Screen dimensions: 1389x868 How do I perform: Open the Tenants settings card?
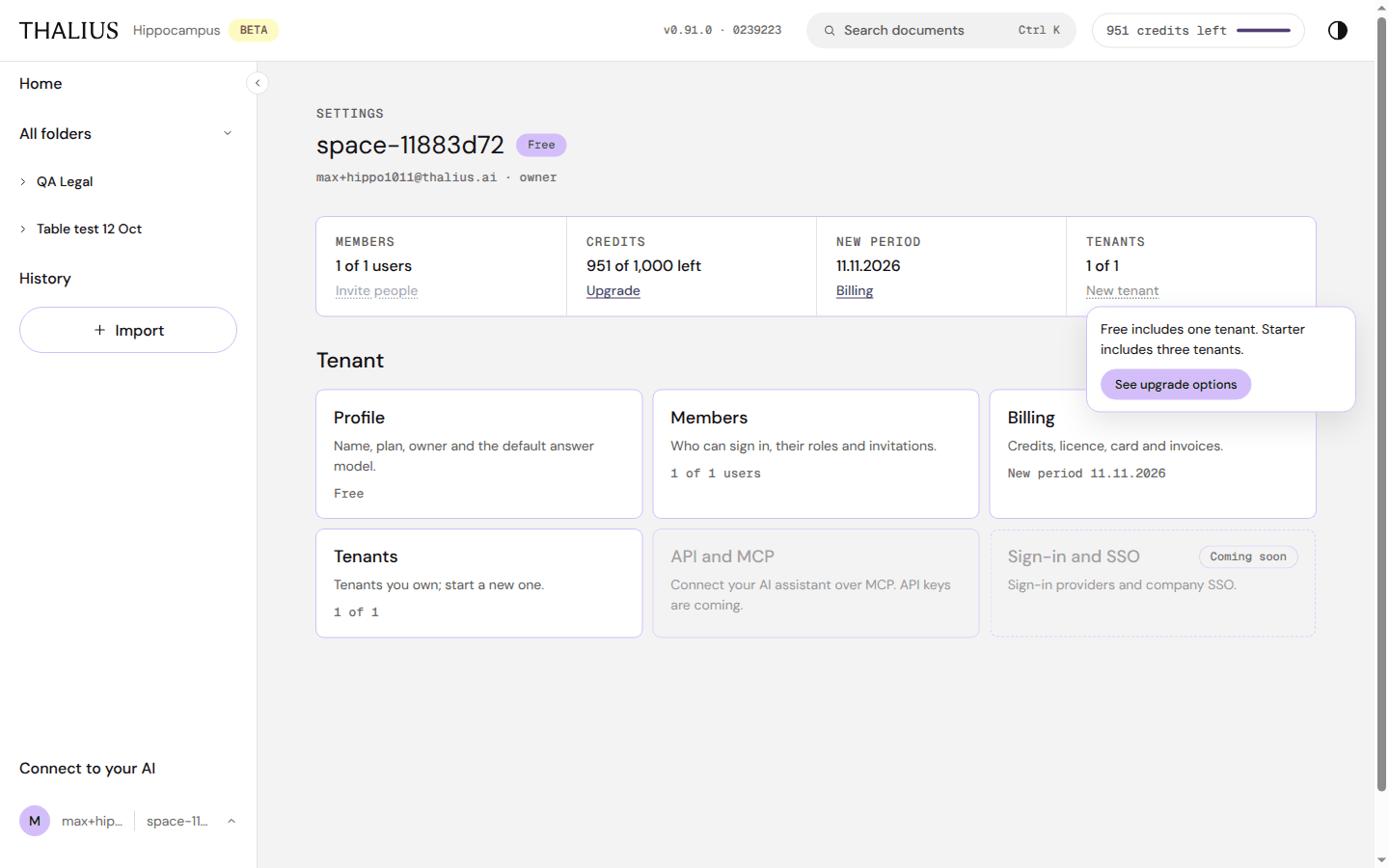[479, 583]
